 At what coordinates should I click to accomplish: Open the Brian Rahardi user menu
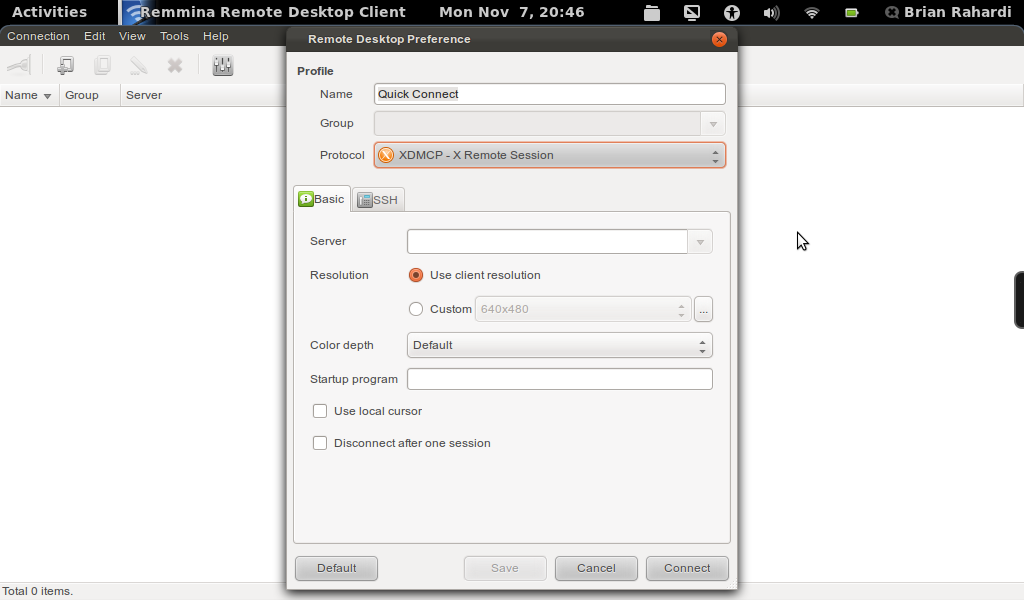[x=948, y=12]
